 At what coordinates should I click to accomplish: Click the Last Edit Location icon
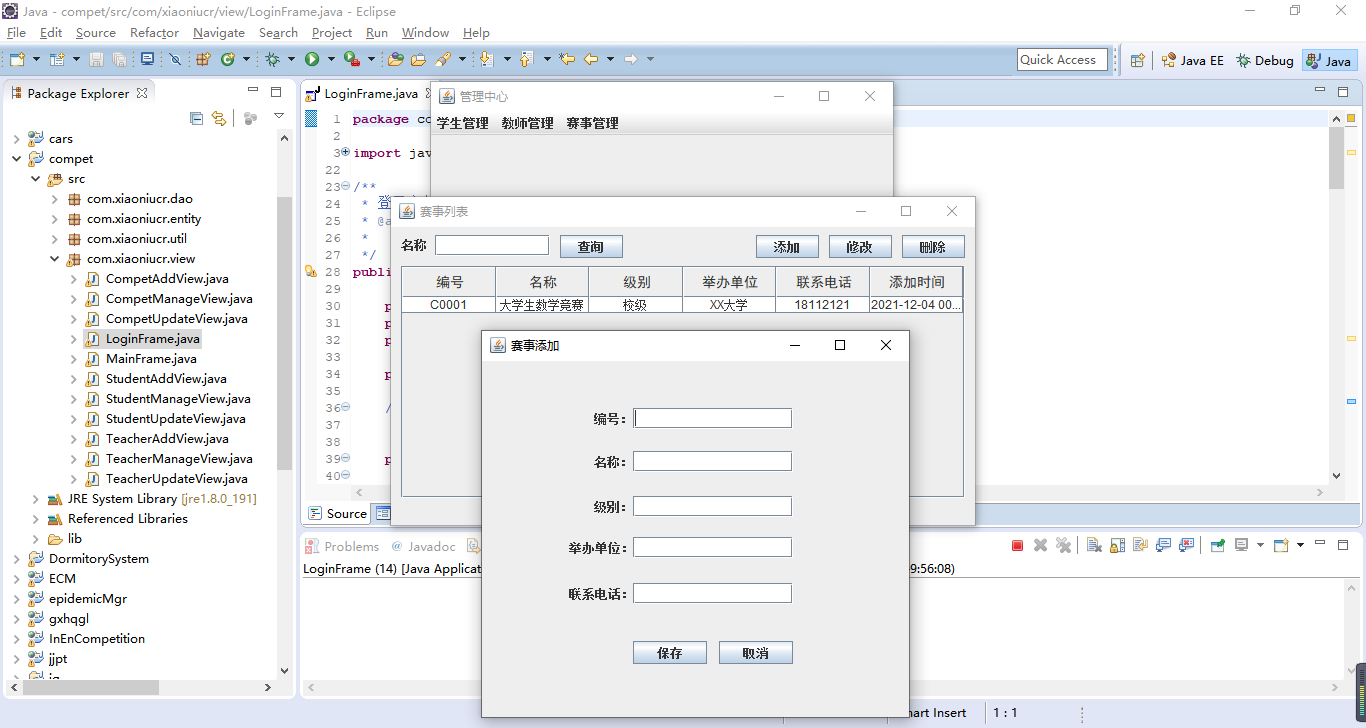(567, 60)
